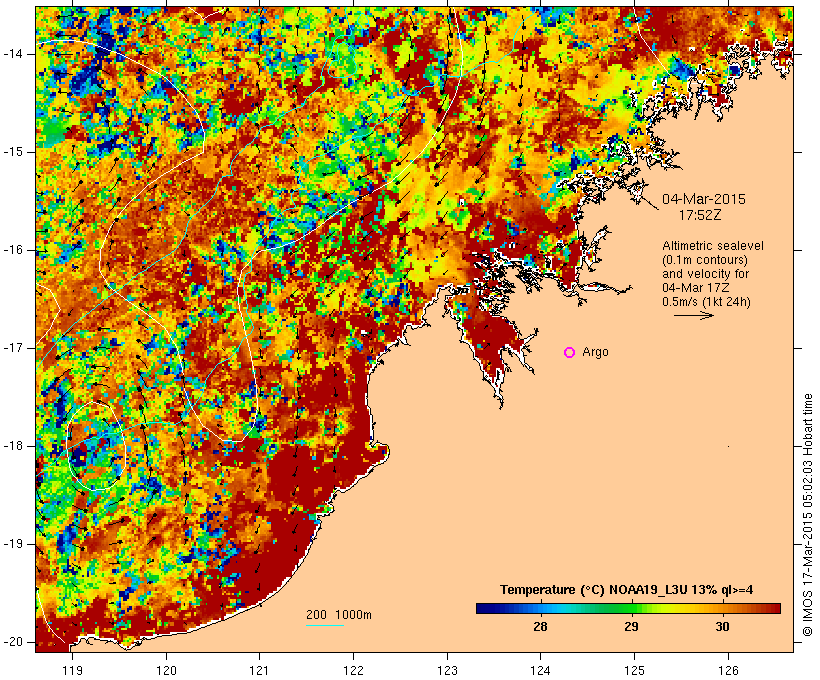Click the date text 04-Mar-2015
The image size is (820, 680).
pos(704,199)
